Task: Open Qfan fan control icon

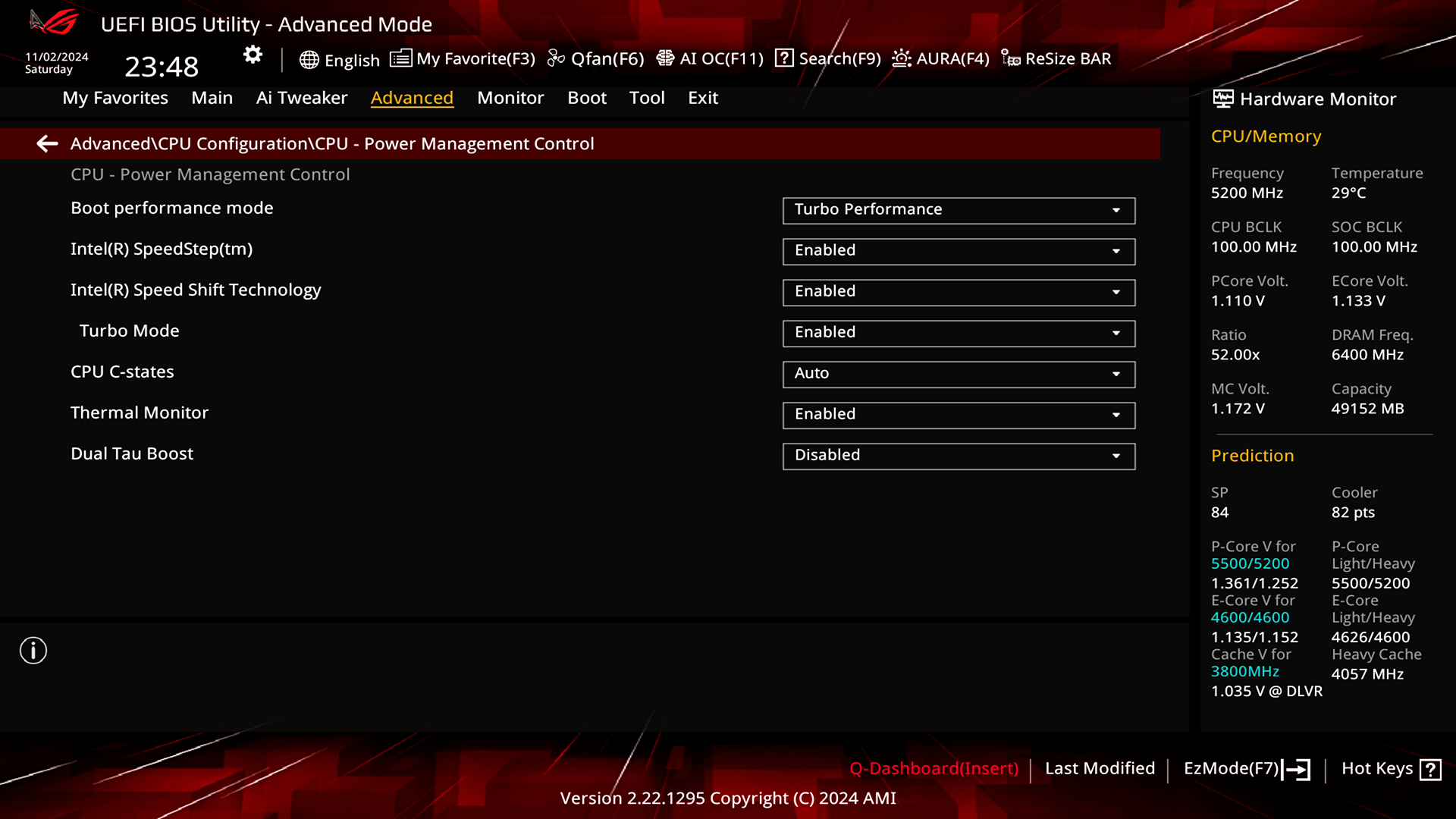Action: tap(556, 58)
